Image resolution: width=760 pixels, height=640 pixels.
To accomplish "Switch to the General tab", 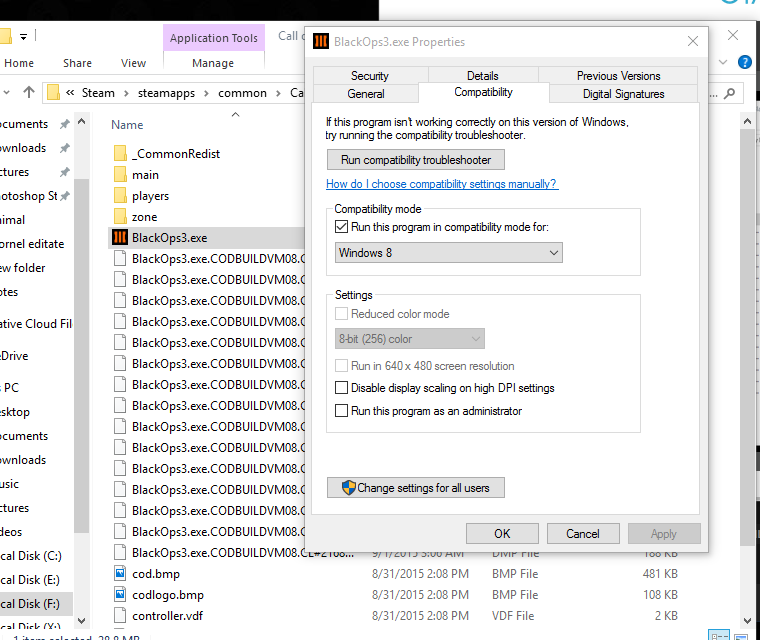I will (366, 94).
